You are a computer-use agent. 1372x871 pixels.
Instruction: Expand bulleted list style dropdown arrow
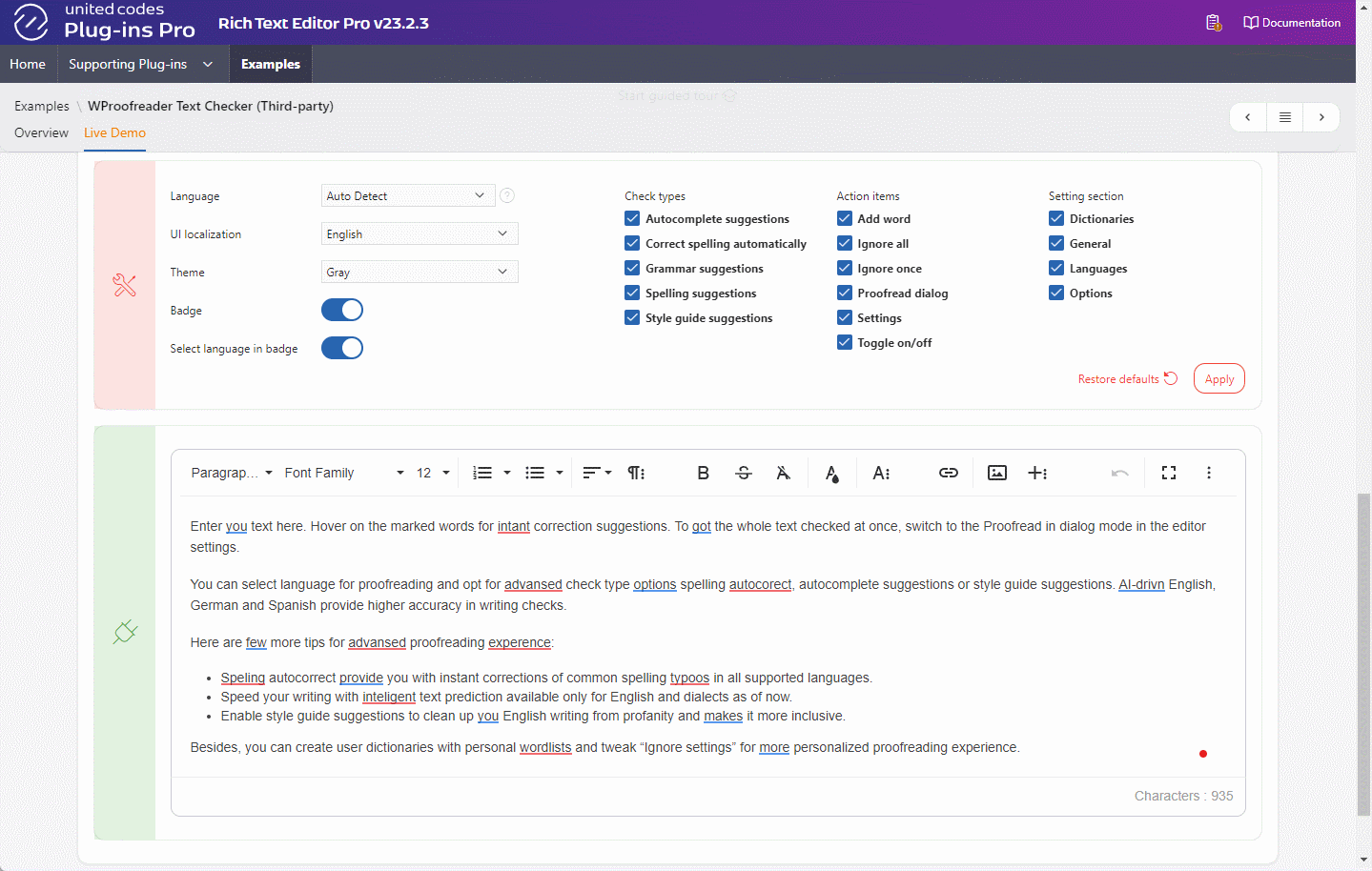pos(560,473)
